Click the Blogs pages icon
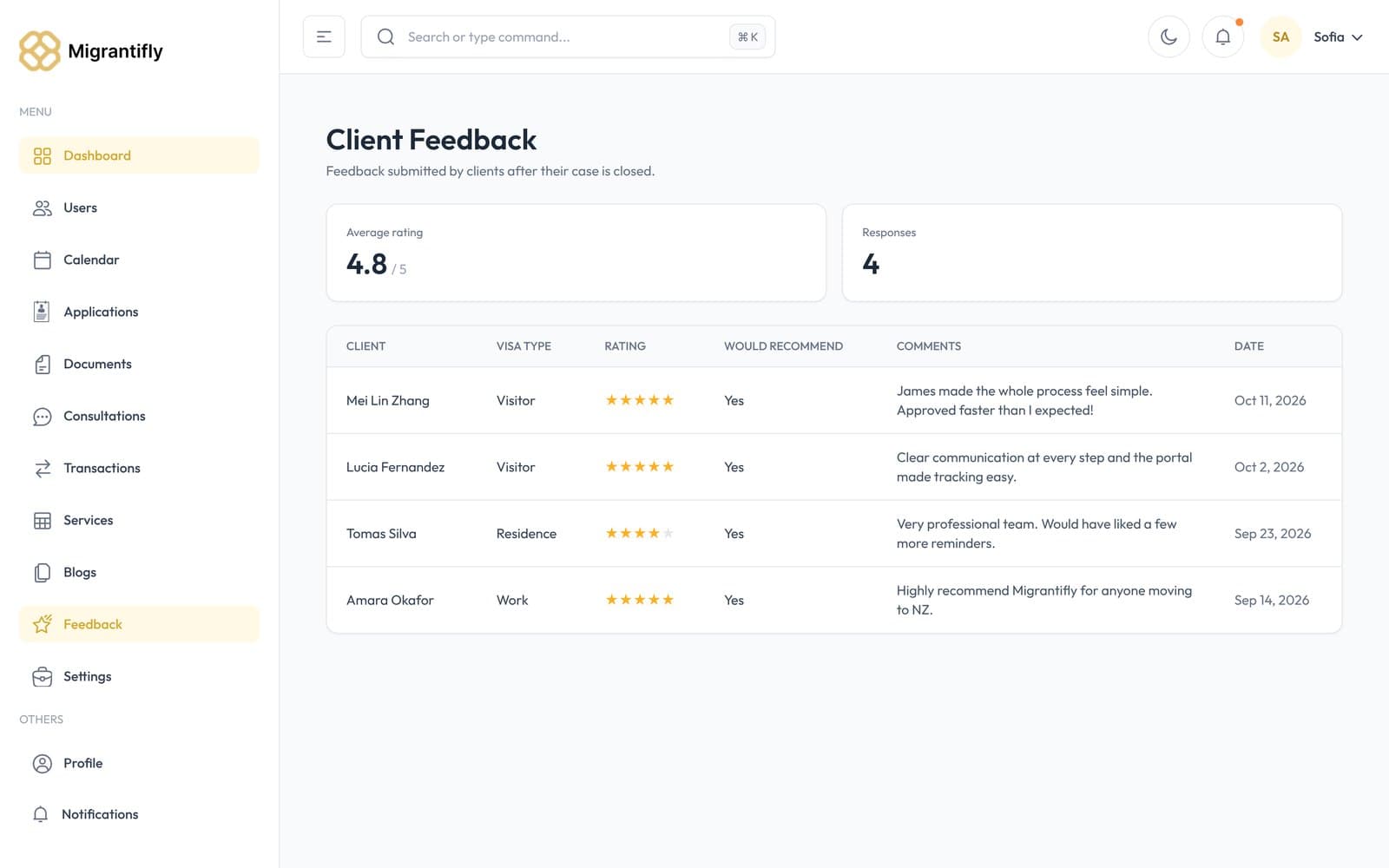 click(42, 573)
